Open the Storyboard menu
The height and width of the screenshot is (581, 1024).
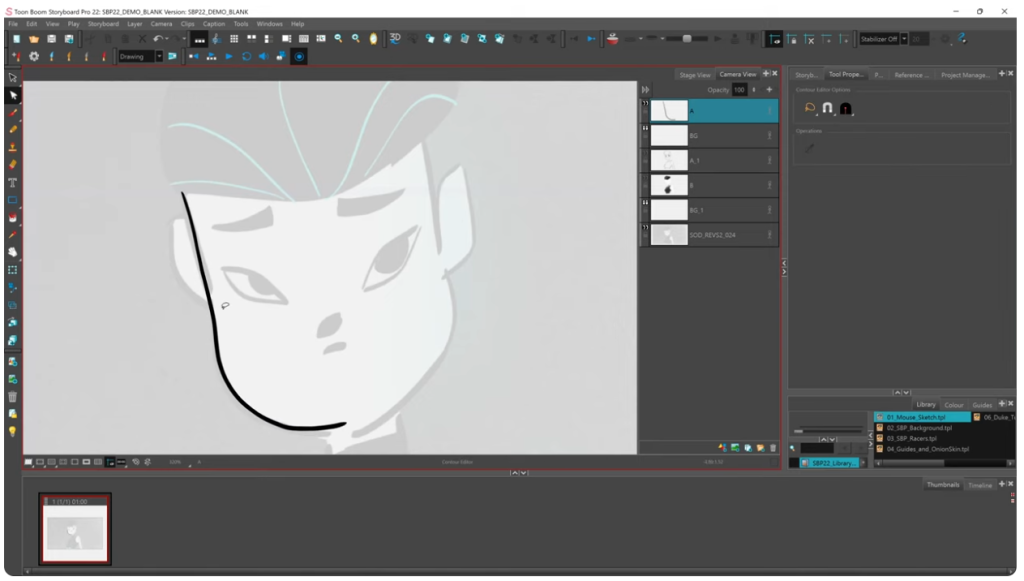coord(103,23)
